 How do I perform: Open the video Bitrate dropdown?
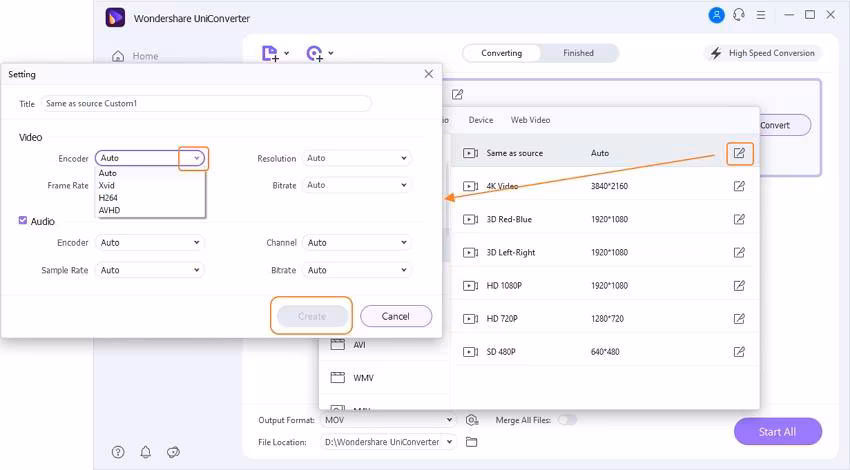click(356, 185)
